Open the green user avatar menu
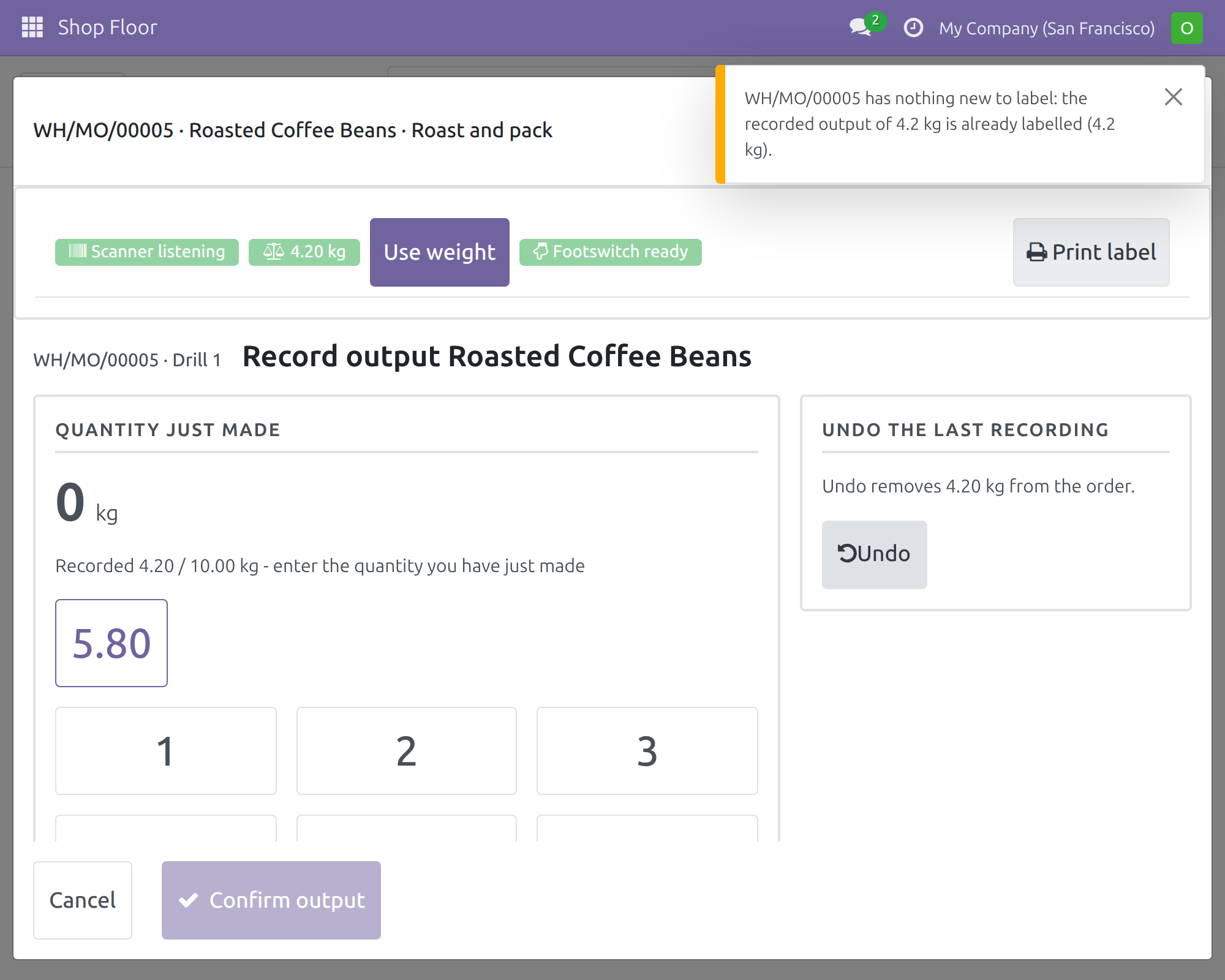Image resolution: width=1225 pixels, height=980 pixels. click(x=1186, y=28)
